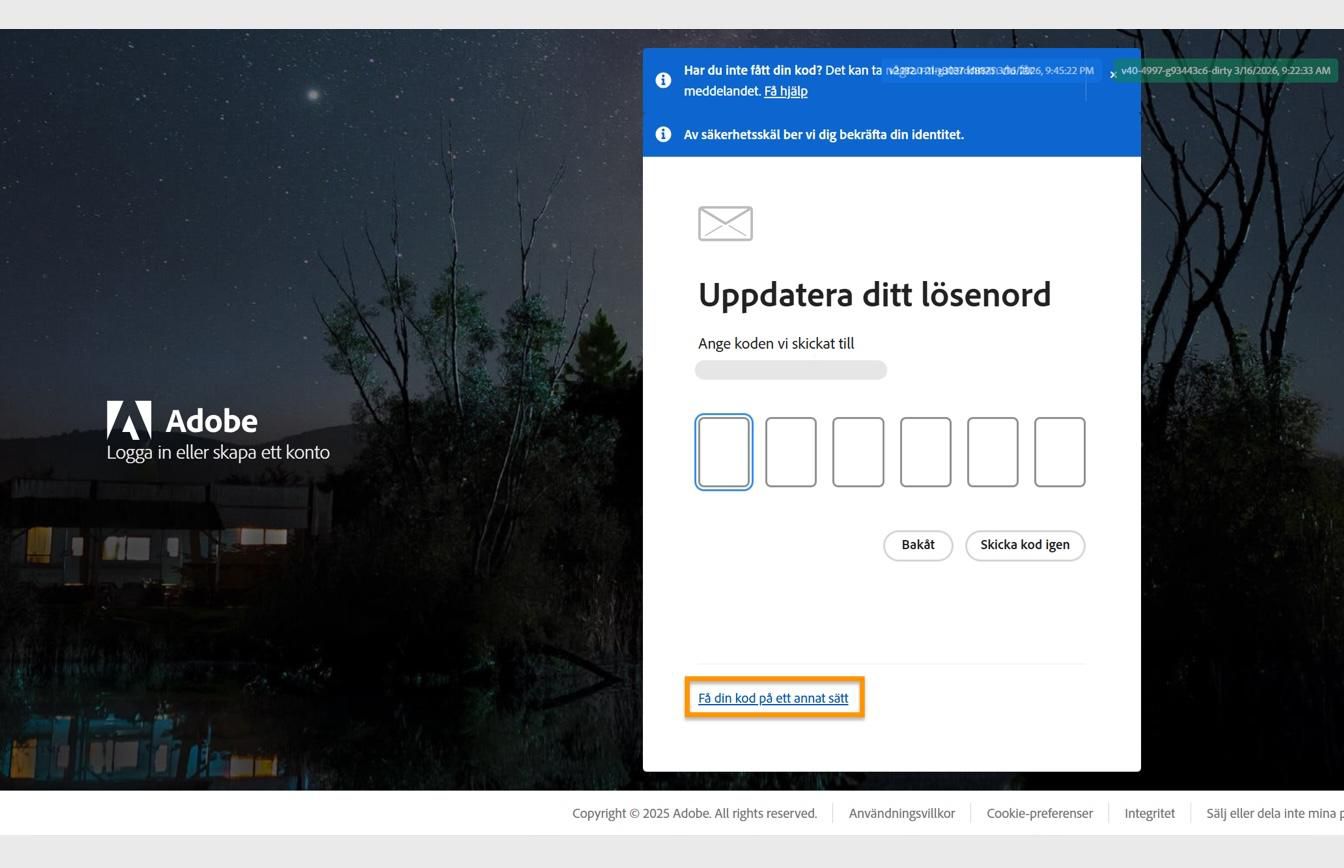Viewport: 1344px width, 868px height.
Task: Click 'Få din kod på ett annat sätt'
Action: click(x=773, y=697)
